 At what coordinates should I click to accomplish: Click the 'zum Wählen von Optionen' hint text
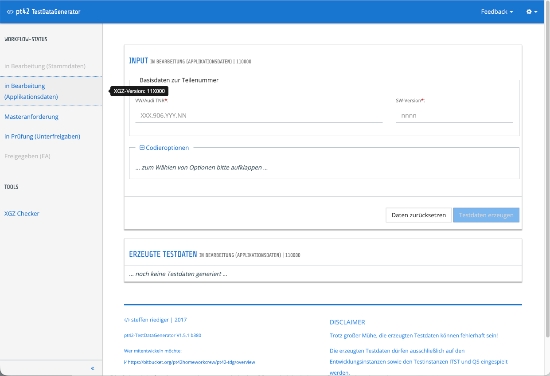point(201,168)
